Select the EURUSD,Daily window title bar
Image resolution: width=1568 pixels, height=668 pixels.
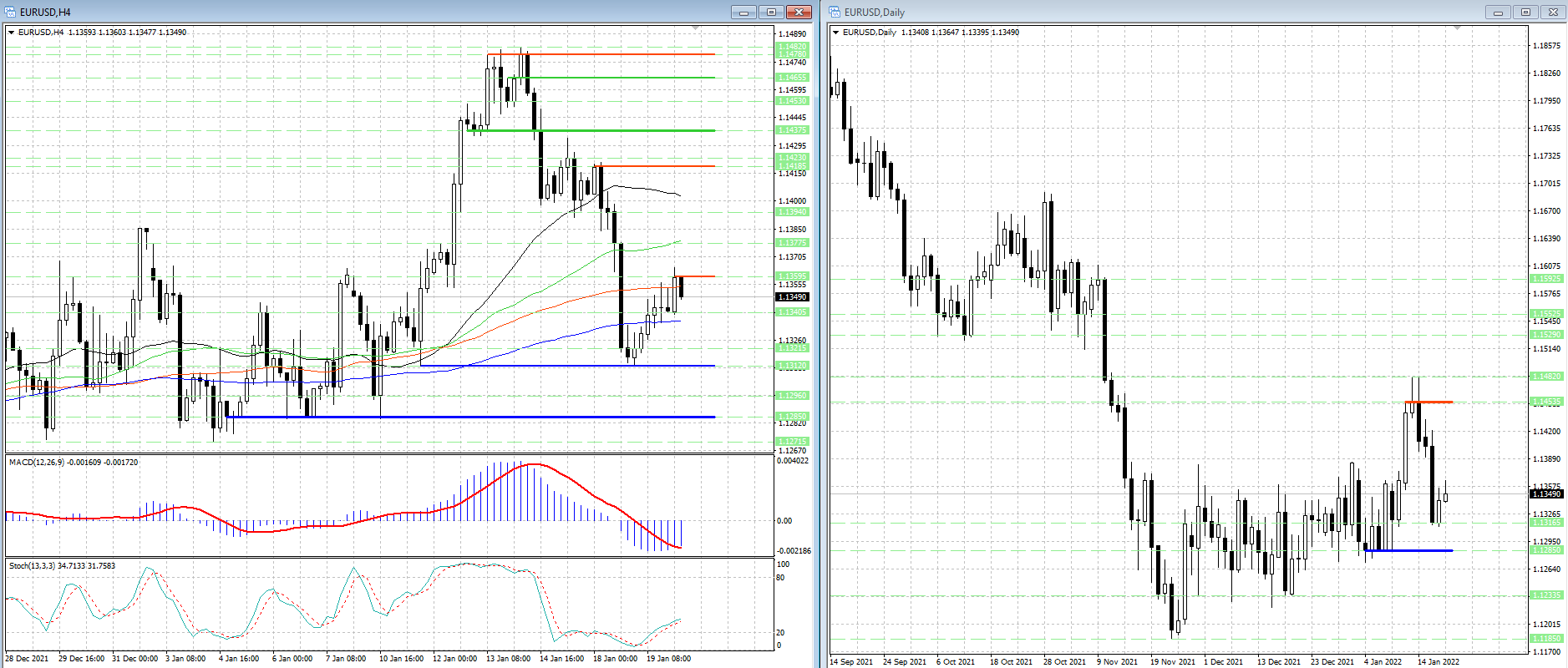(x=1170, y=12)
